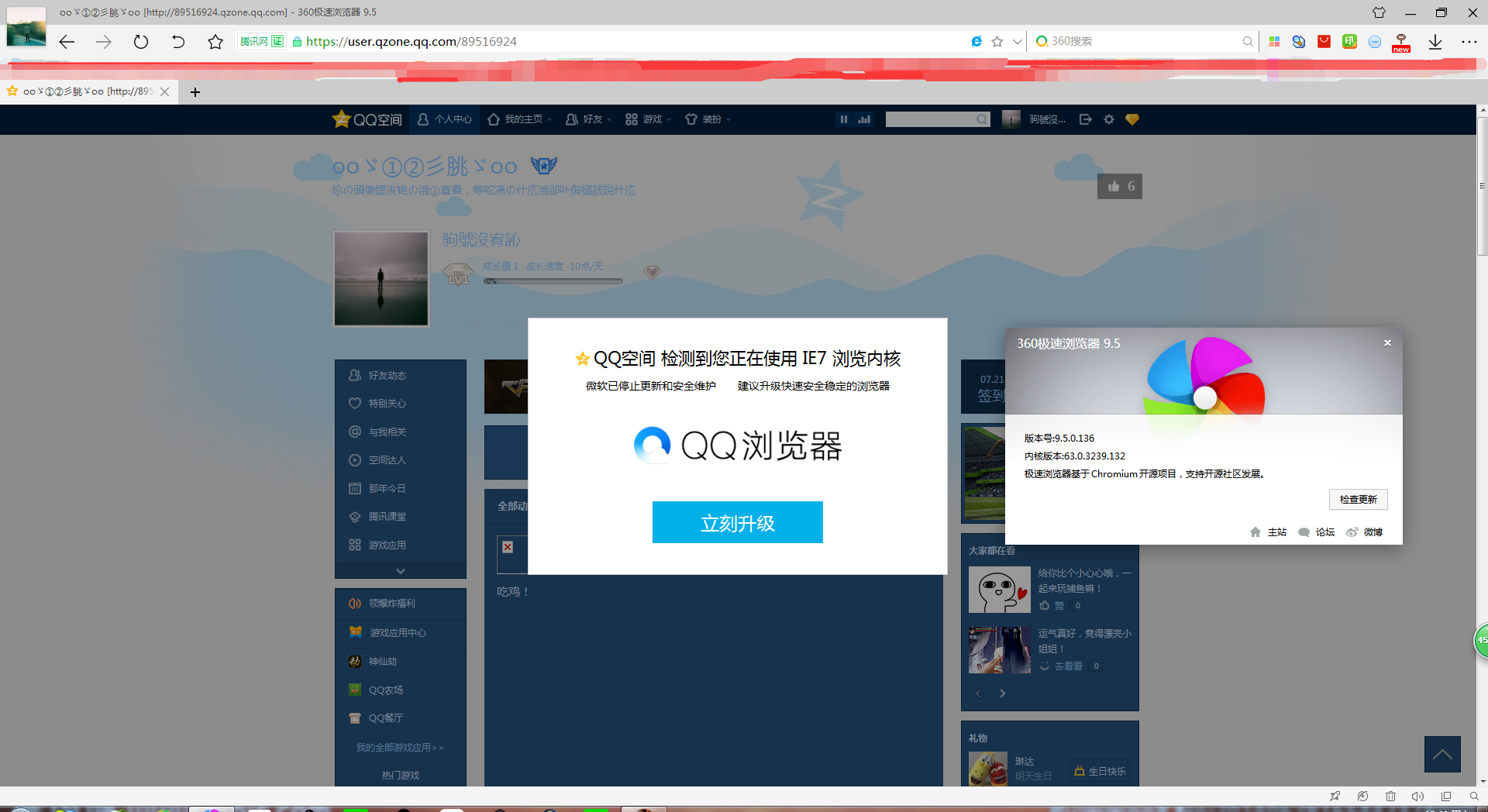Bookmark page with the star icon left of address bar
This screenshot has width=1488, height=812.
point(215,42)
